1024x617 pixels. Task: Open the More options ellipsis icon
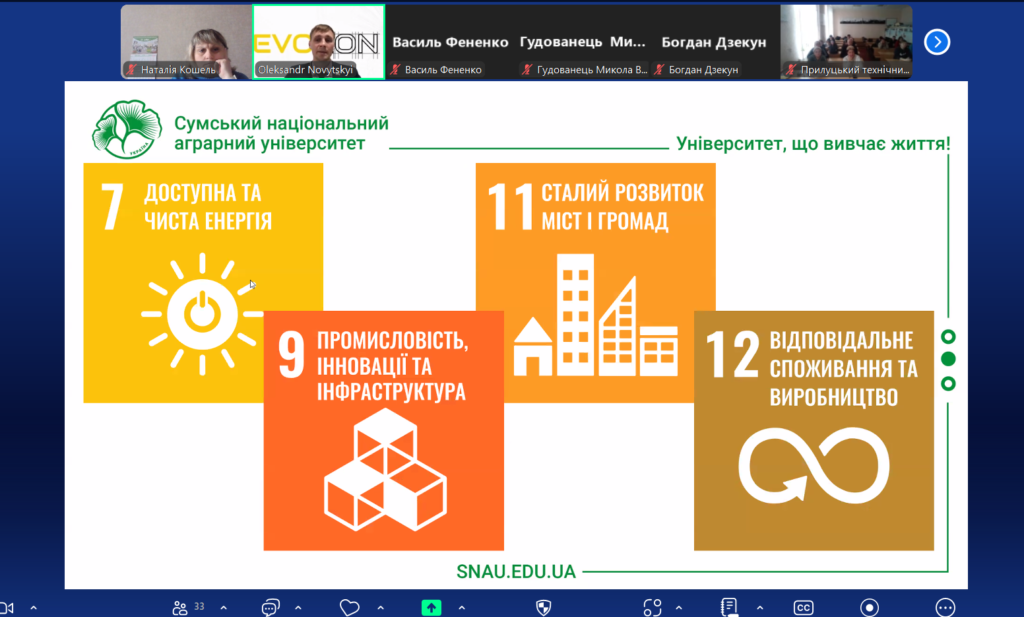[x=945, y=607]
